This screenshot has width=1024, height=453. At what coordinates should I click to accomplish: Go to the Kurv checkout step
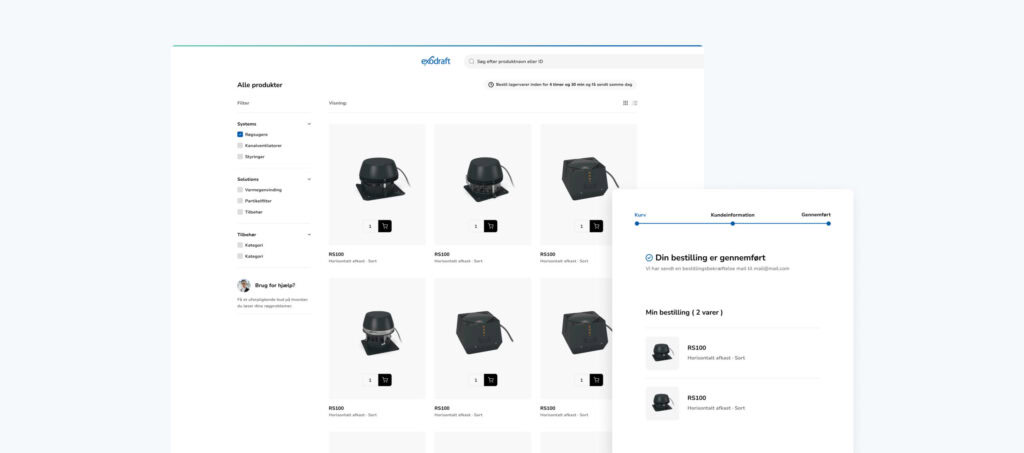coord(637,223)
